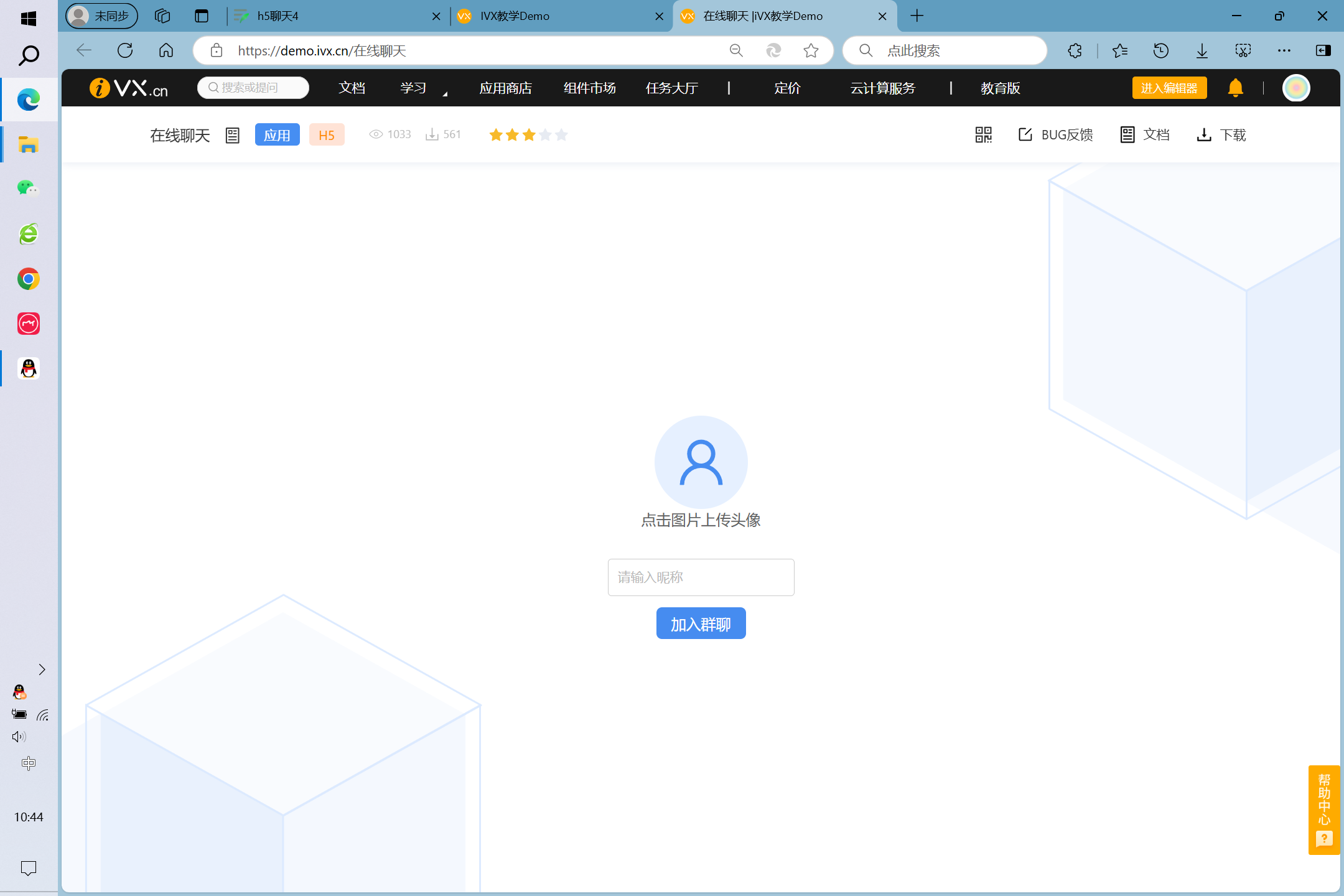Open Windows search in taskbar

(29, 55)
